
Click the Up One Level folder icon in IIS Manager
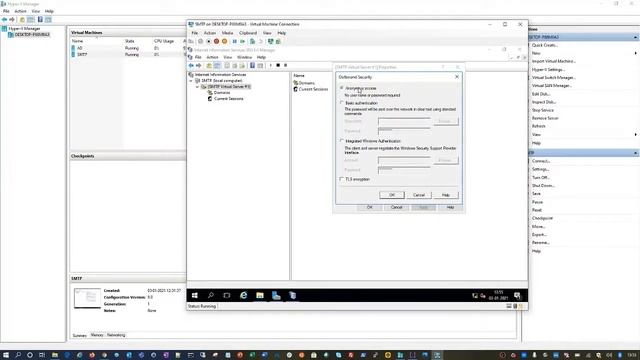[x=209, y=66]
